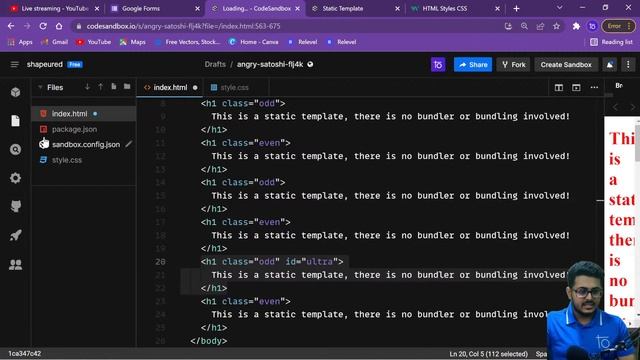Click the edit pencil next to sandbox.config.json

(x=129, y=144)
